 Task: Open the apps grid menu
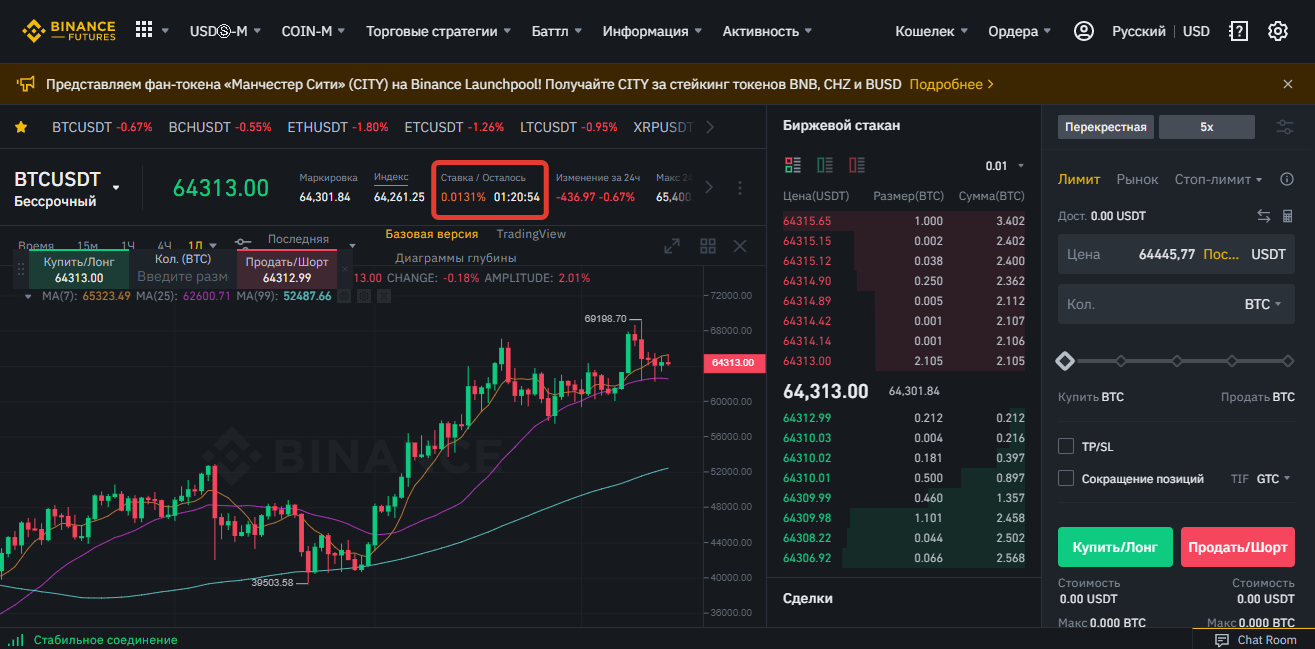144,30
